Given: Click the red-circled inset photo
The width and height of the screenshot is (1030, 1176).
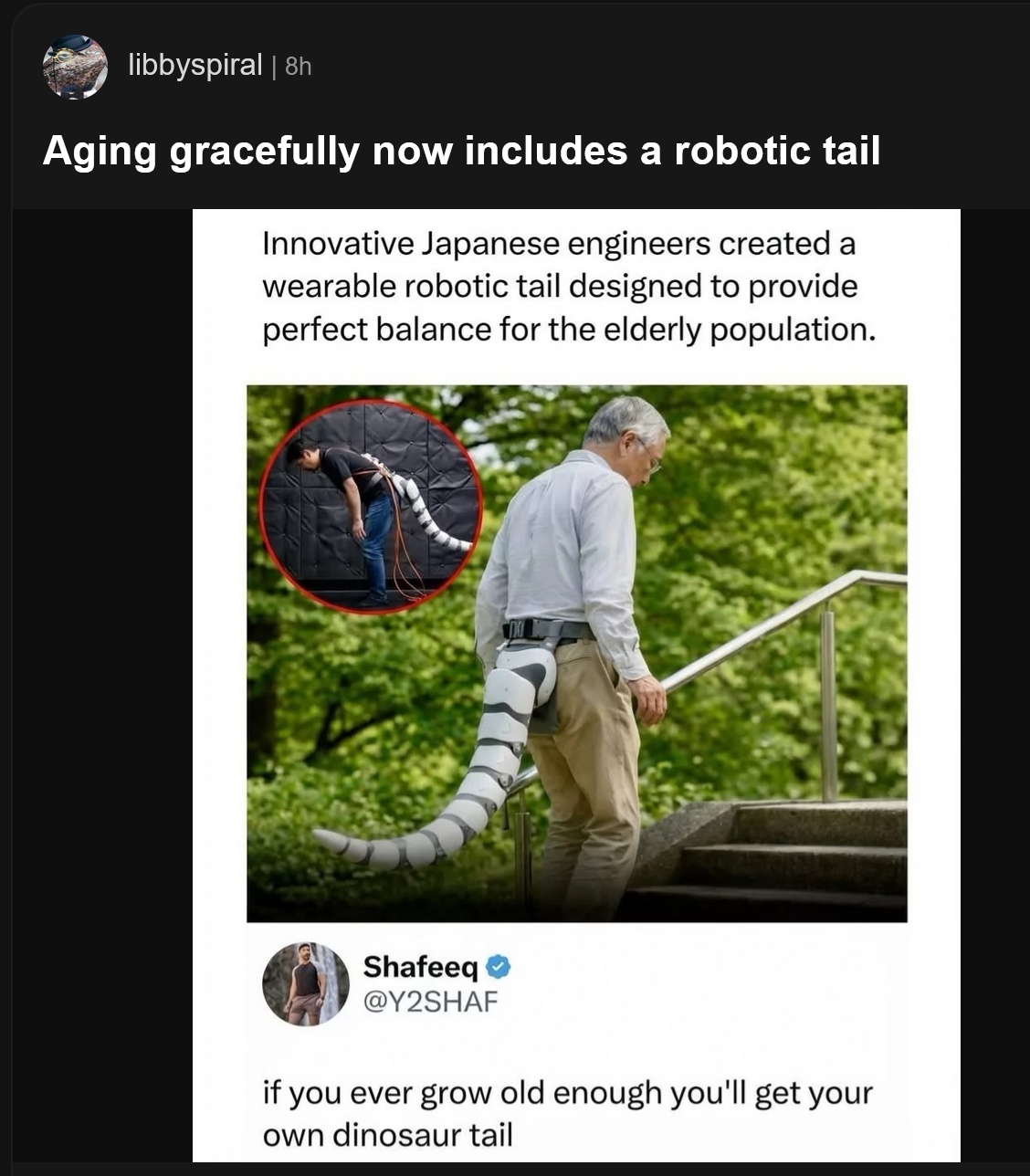Looking at the screenshot, I should 372,507.
